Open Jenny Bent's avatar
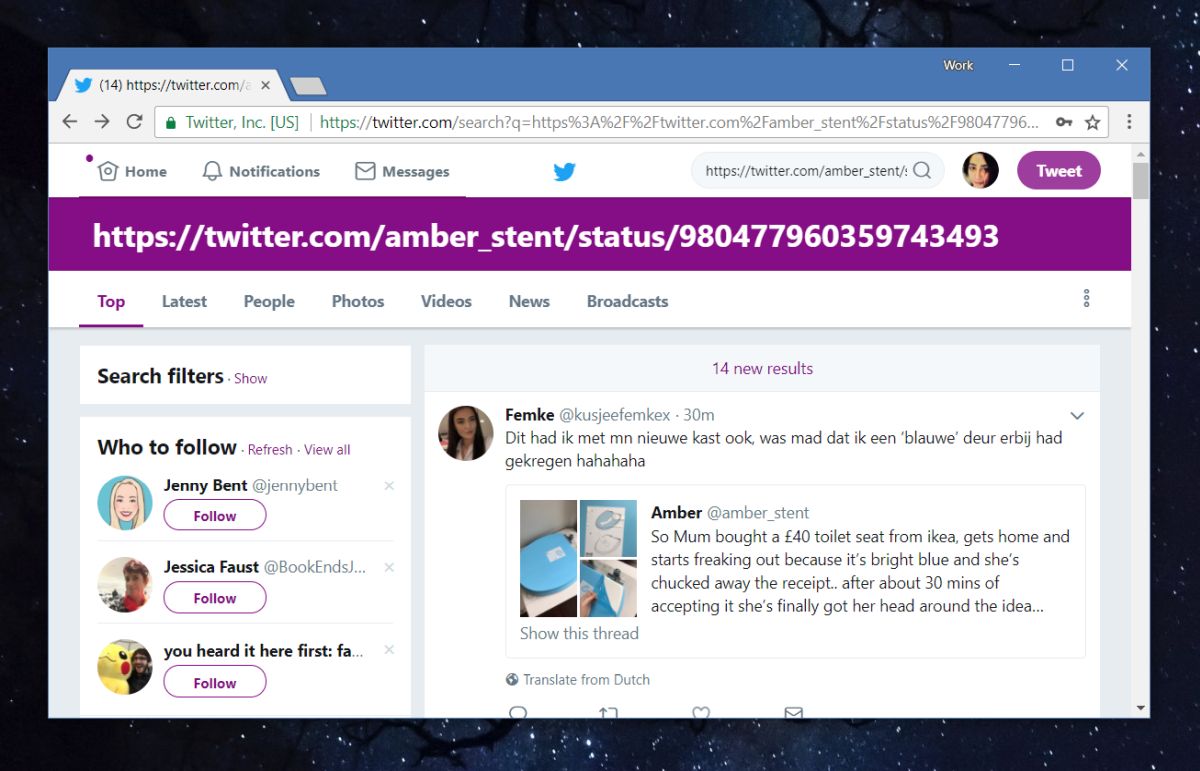 click(125, 502)
